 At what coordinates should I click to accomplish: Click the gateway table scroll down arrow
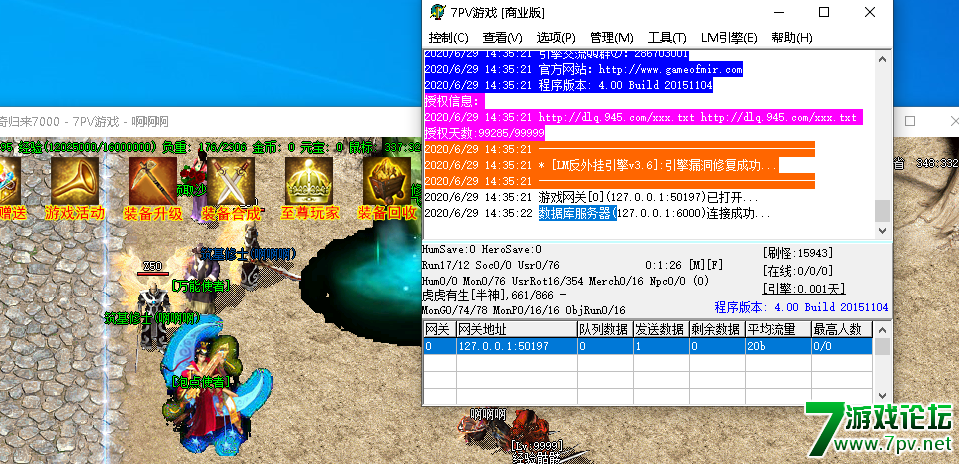click(882, 396)
